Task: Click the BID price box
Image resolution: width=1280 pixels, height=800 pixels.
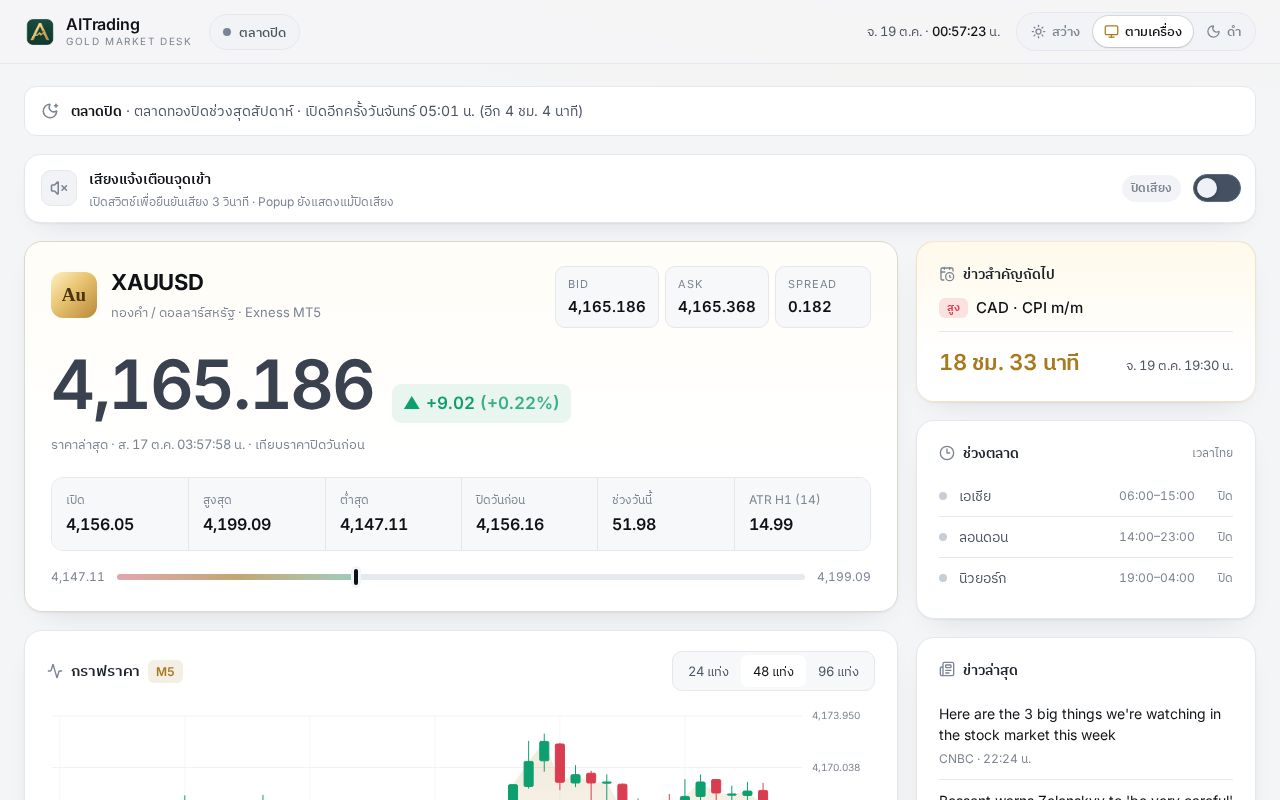Action: pos(607,297)
